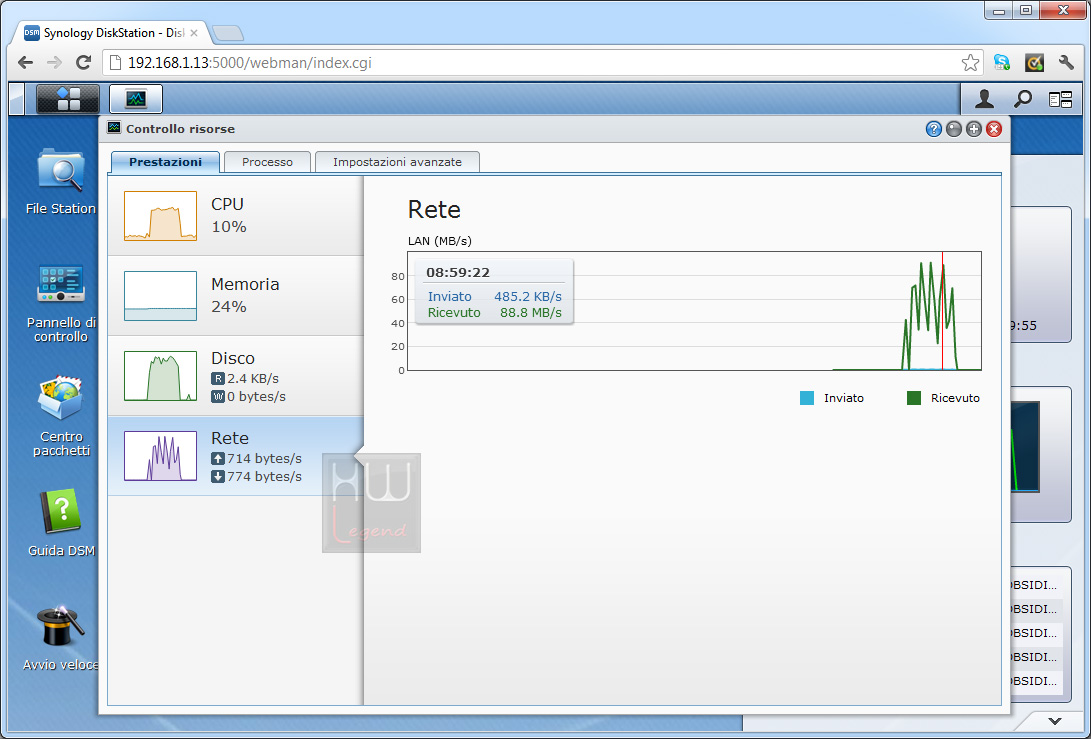Click the LAN (MB/s) chart label

[440, 241]
